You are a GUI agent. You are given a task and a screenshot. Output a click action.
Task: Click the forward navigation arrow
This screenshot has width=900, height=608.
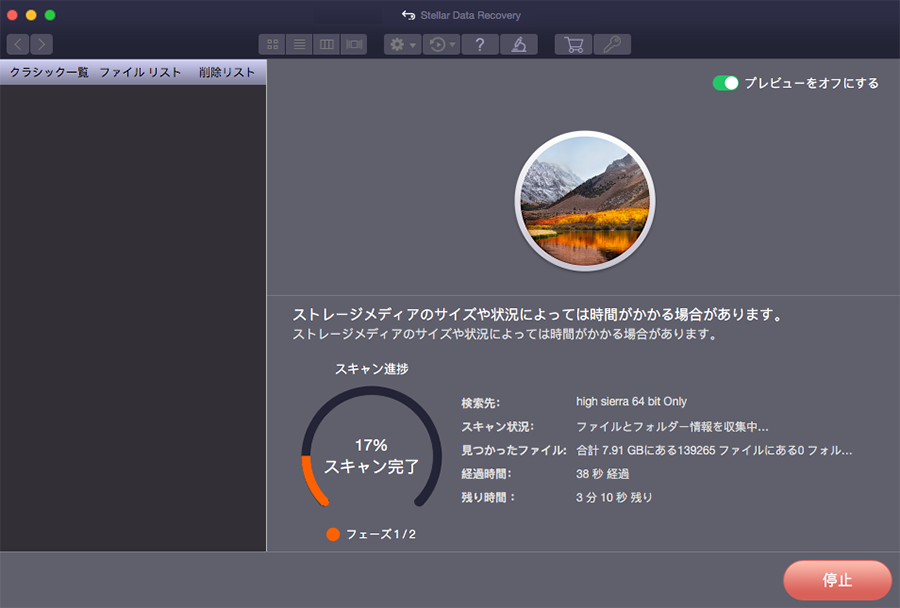(41, 44)
